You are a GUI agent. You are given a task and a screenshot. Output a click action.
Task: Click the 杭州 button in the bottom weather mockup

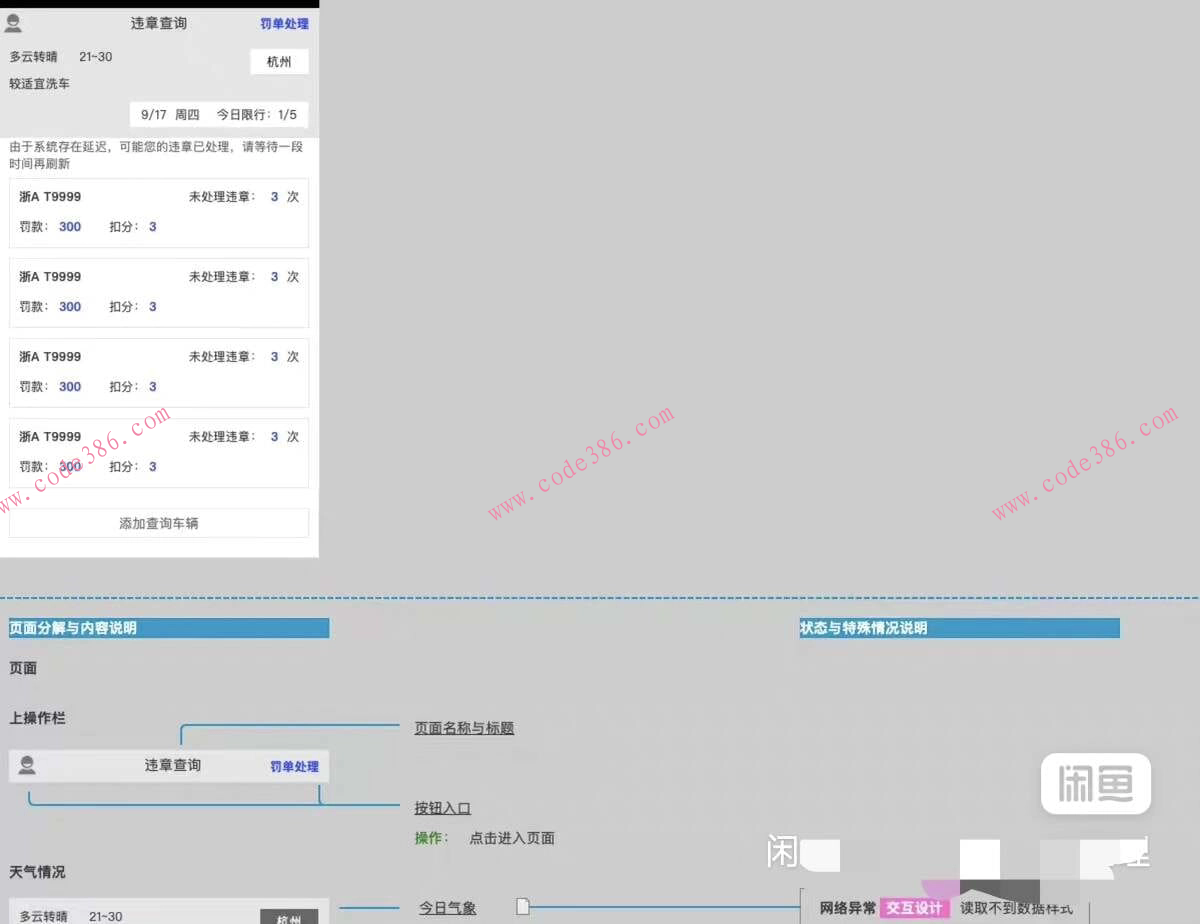290,919
